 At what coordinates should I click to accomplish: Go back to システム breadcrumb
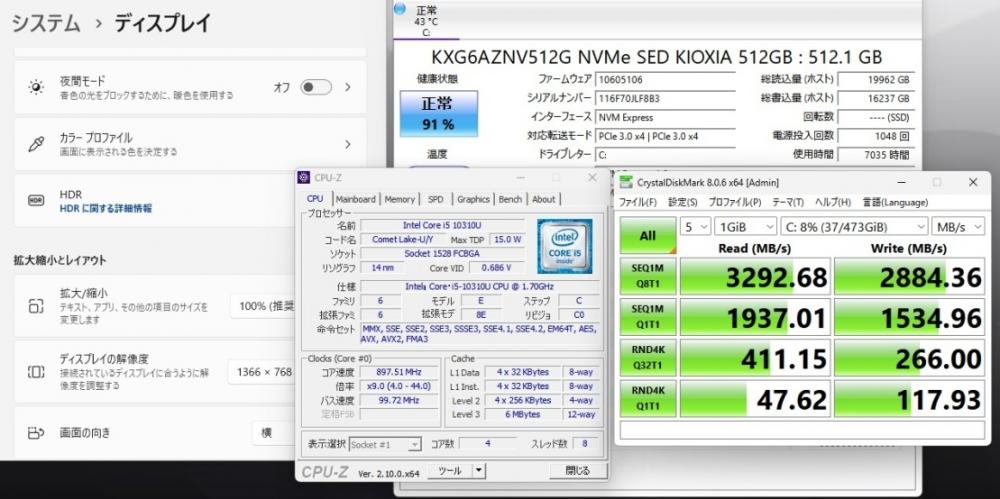(46, 24)
